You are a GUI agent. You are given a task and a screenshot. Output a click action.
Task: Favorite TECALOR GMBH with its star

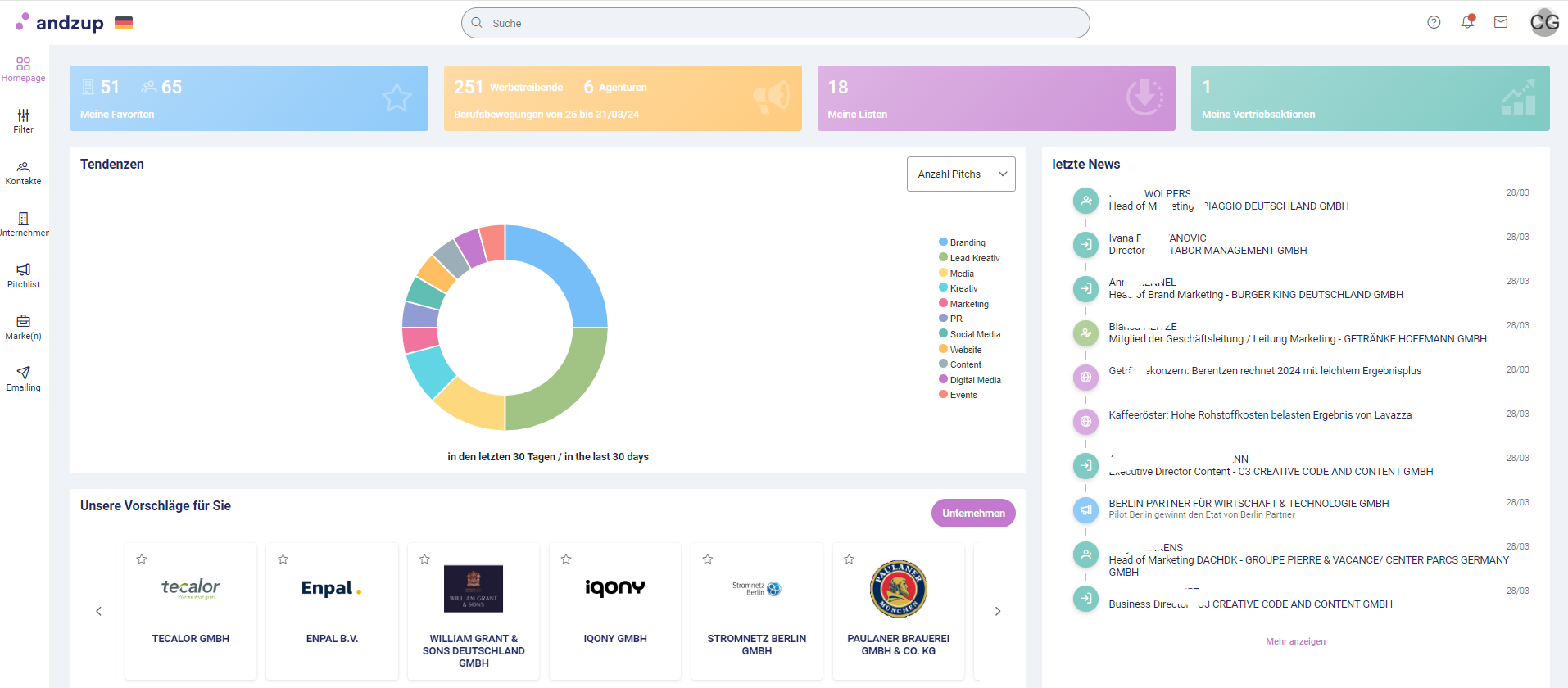142,559
